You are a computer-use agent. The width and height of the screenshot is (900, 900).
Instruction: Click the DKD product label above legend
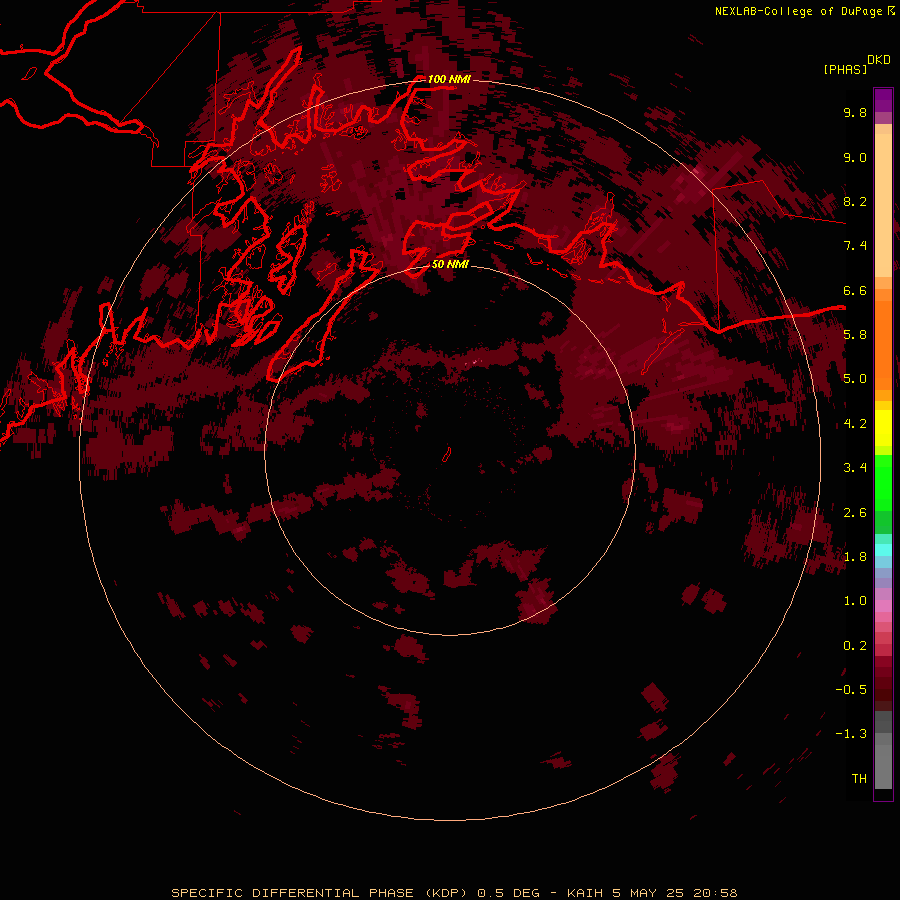pyautogui.click(x=878, y=60)
